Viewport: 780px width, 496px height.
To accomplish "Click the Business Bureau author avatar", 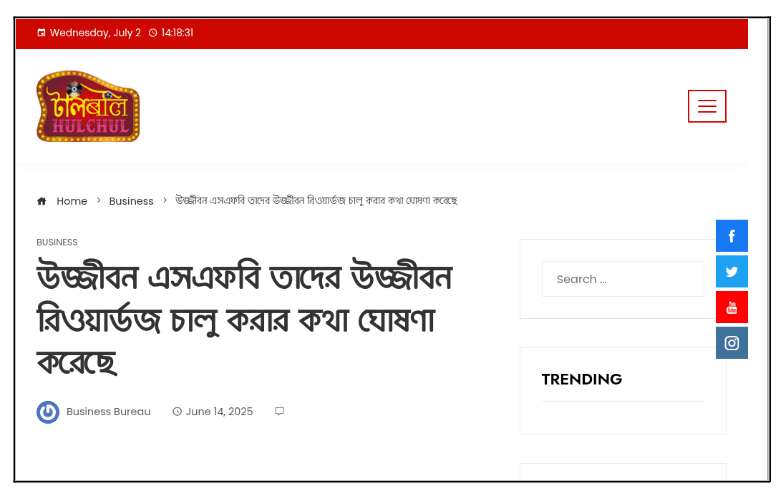I will [x=48, y=412].
